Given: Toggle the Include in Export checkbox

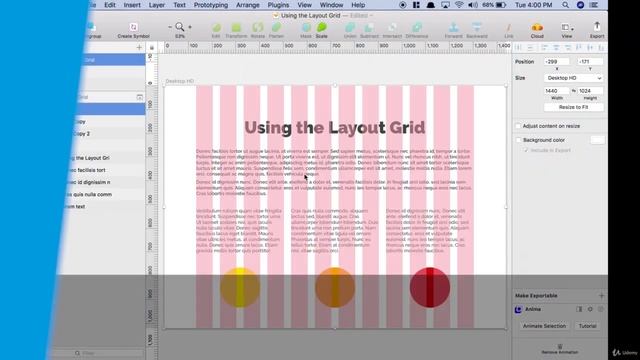Looking at the screenshot, I should tap(526, 150).
